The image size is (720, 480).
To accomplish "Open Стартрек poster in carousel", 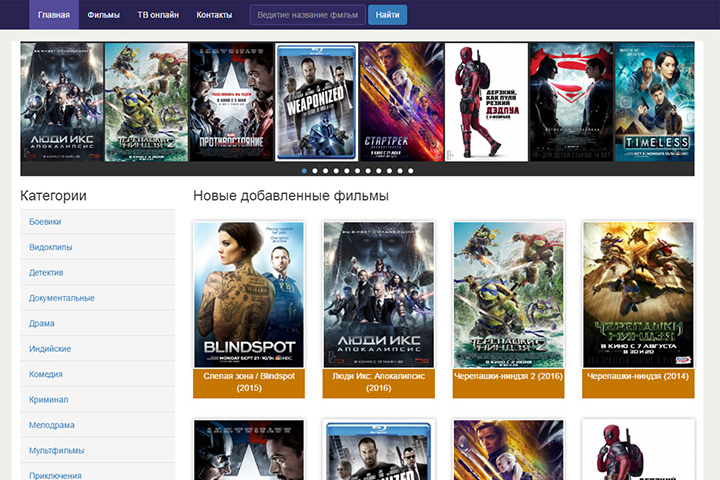I will point(401,102).
